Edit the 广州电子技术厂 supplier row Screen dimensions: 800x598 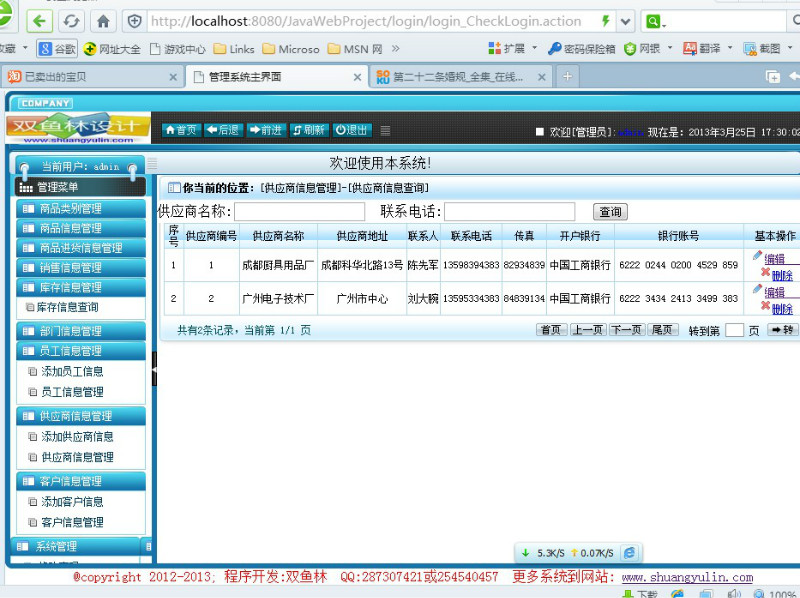(x=774, y=292)
